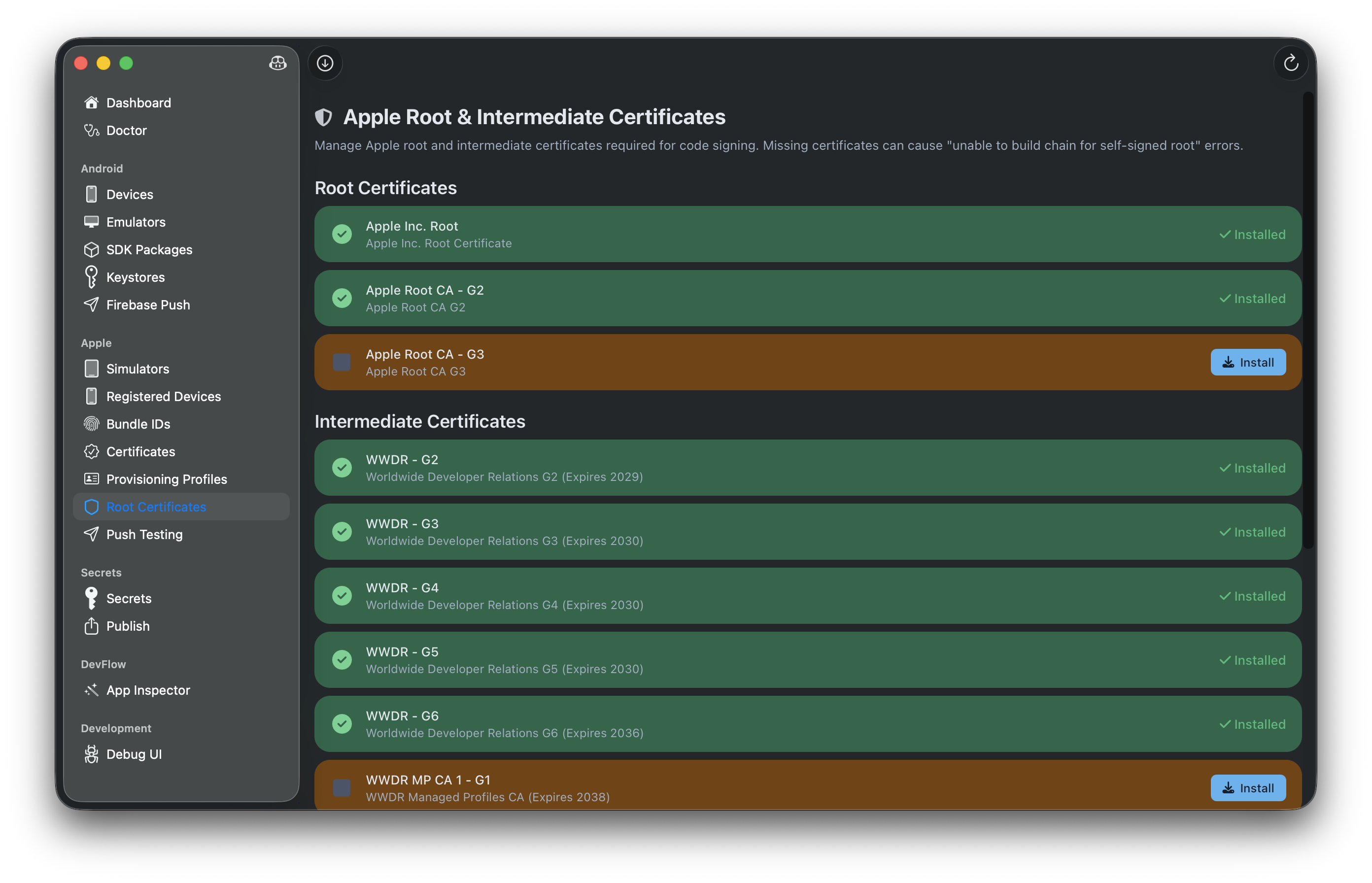Click the Root Certificates shield icon in sidebar
1372x883 pixels.
[x=91, y=507]
